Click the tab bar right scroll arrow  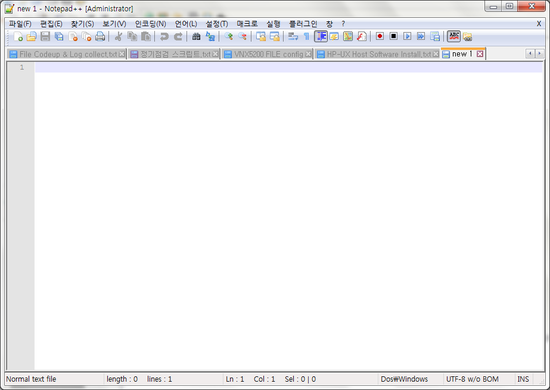coord(539,53)
